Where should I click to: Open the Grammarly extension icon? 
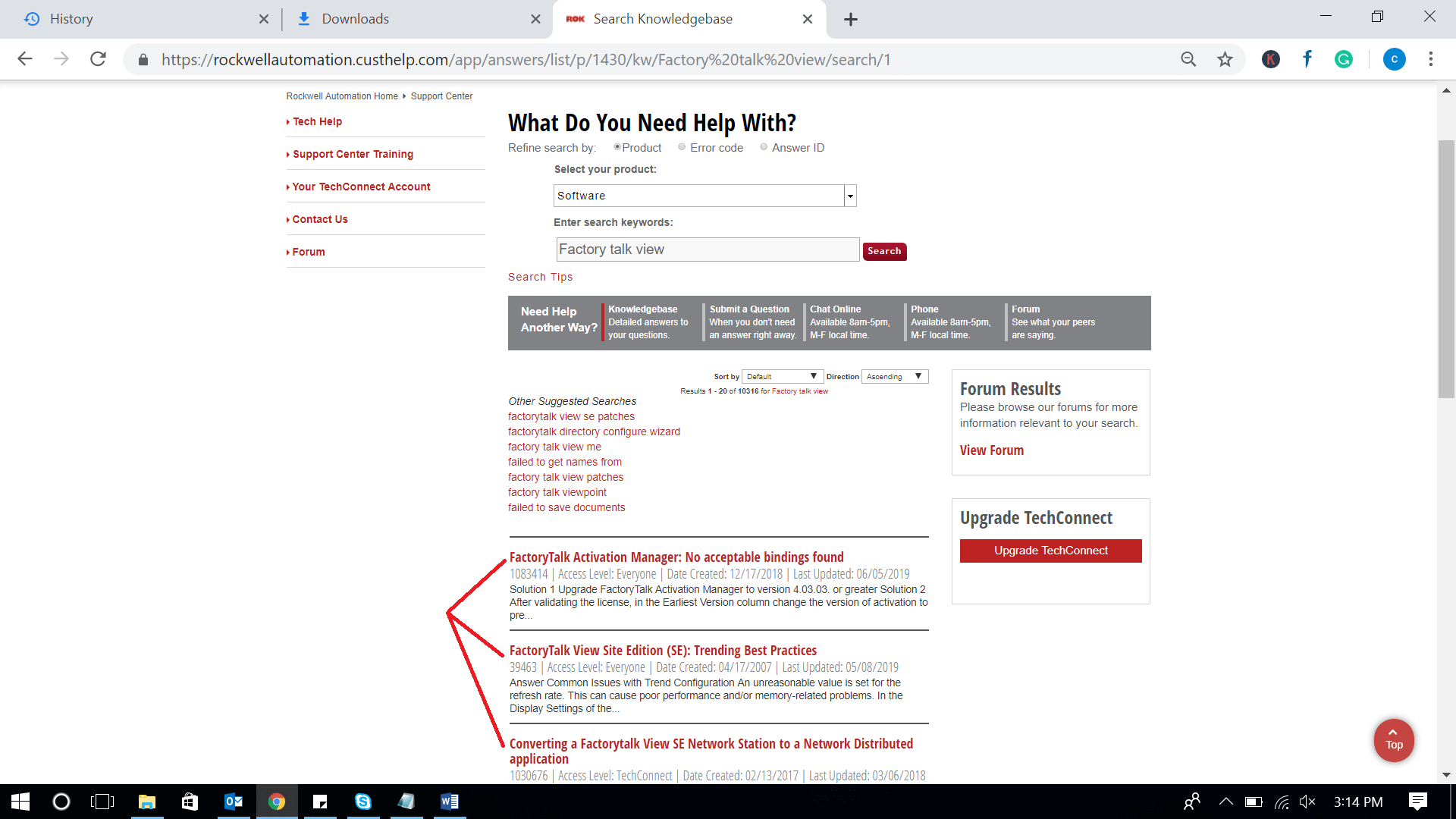(x=1344, y=59)
